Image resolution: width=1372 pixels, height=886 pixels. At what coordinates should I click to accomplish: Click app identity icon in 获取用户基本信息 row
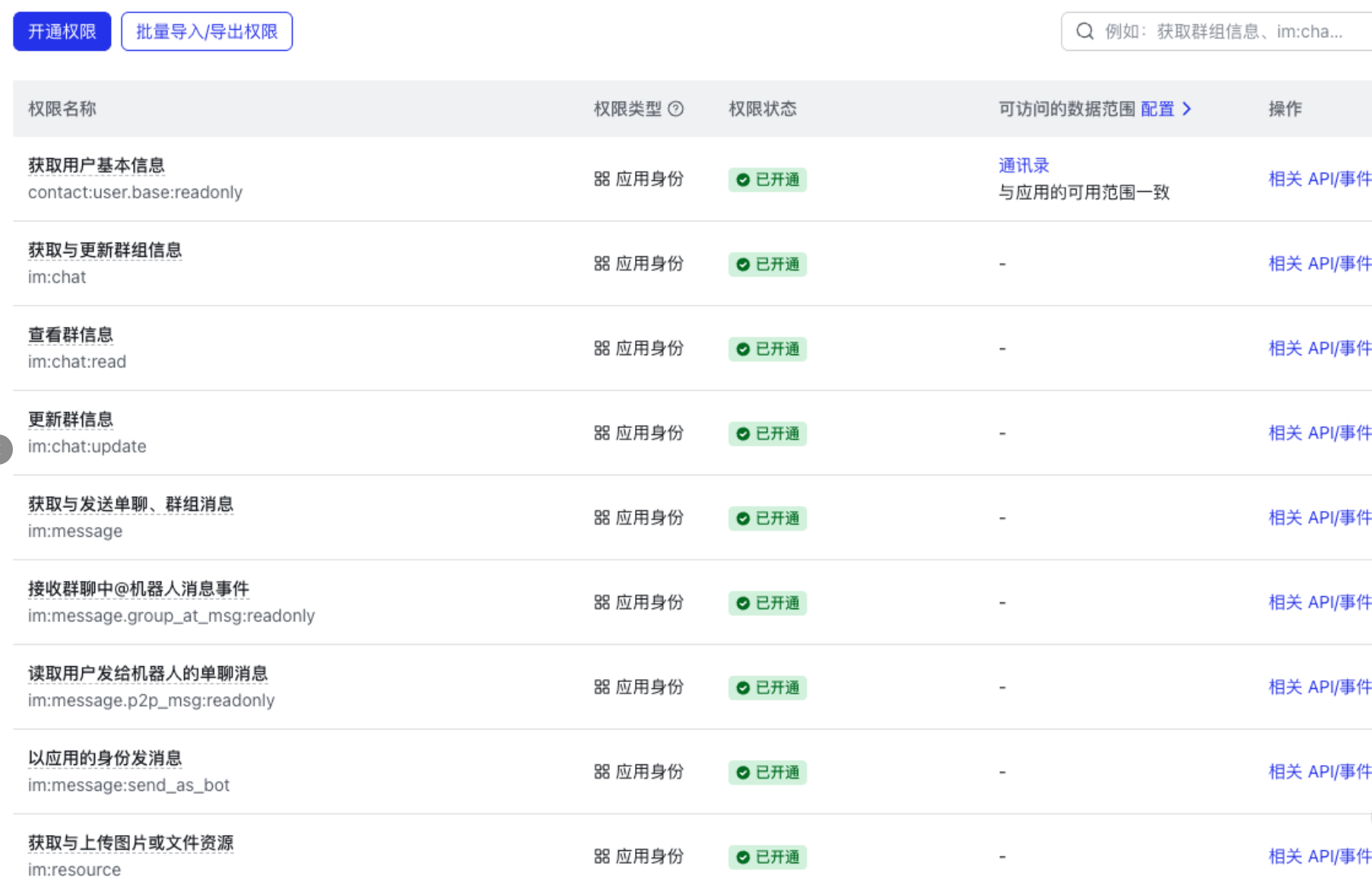pos(602,179)
